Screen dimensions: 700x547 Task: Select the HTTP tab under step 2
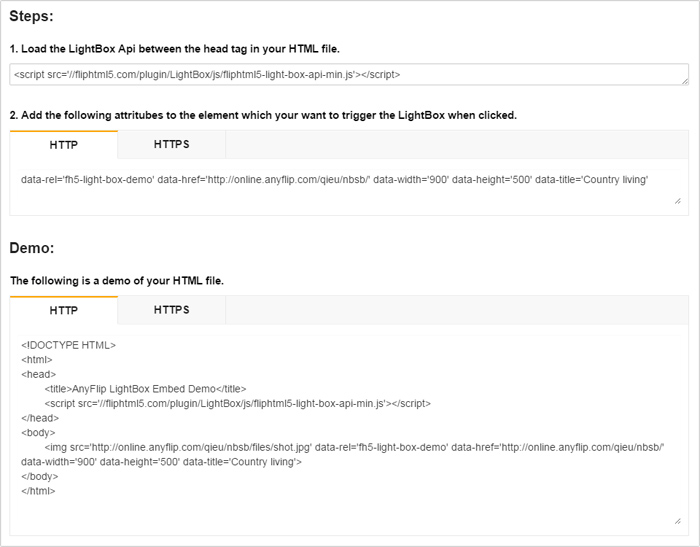click(x=64, y=145)
